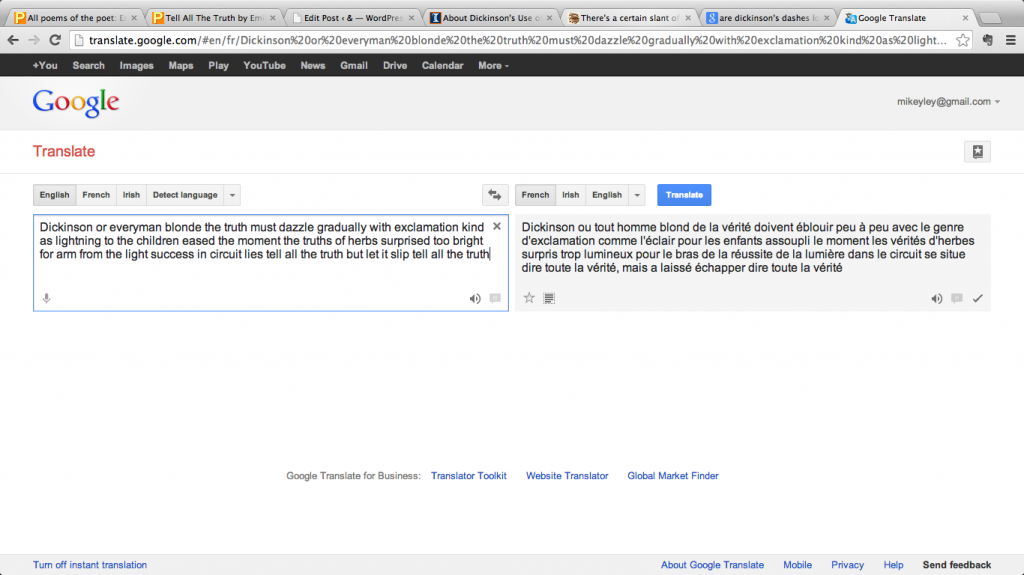Image resolution: width=1024 pixels, height=575 pixels.
Task: Open the More menu in Google bar
Action: click(493, 65)
